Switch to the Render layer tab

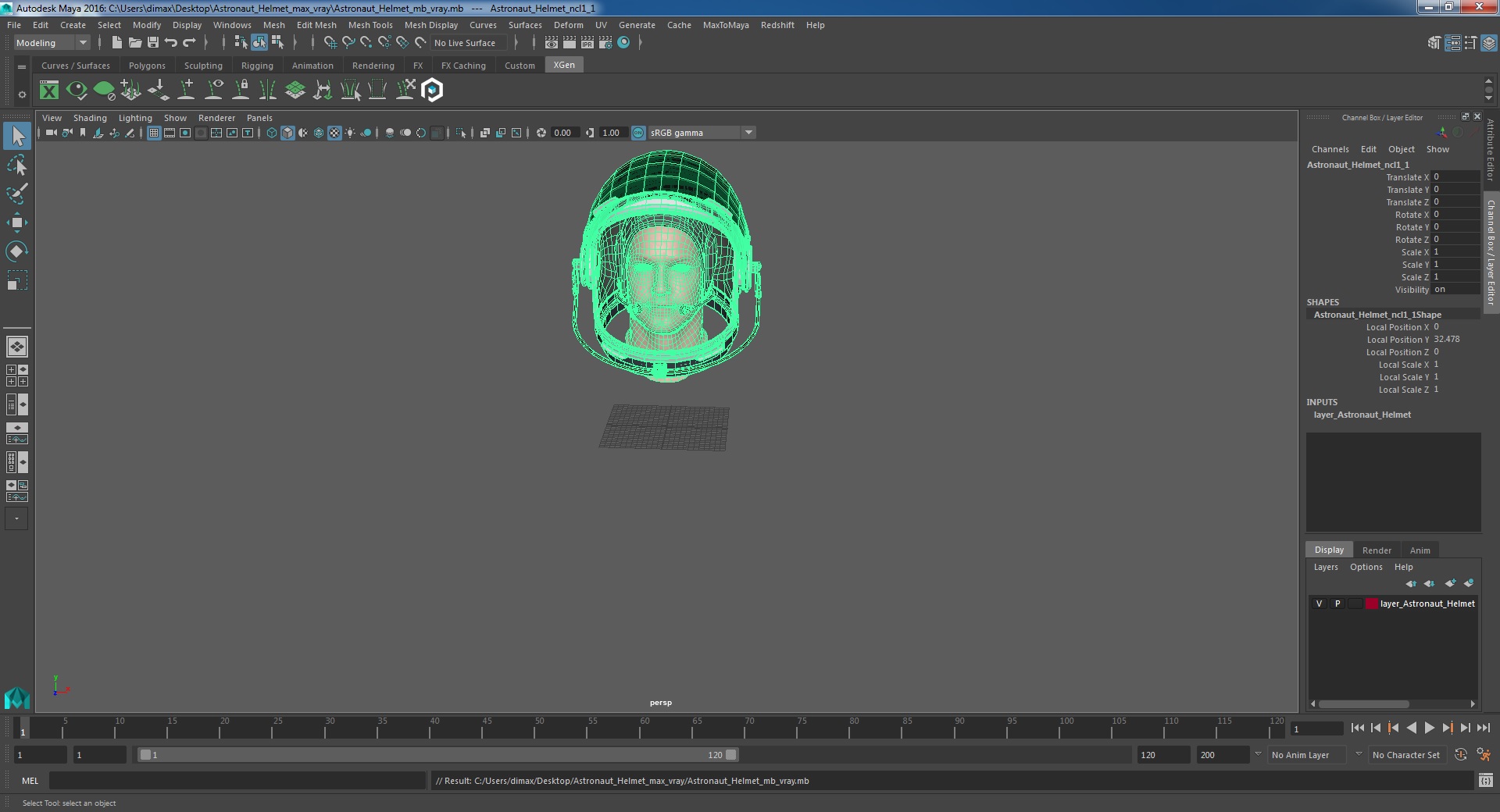pos(1377,550)
